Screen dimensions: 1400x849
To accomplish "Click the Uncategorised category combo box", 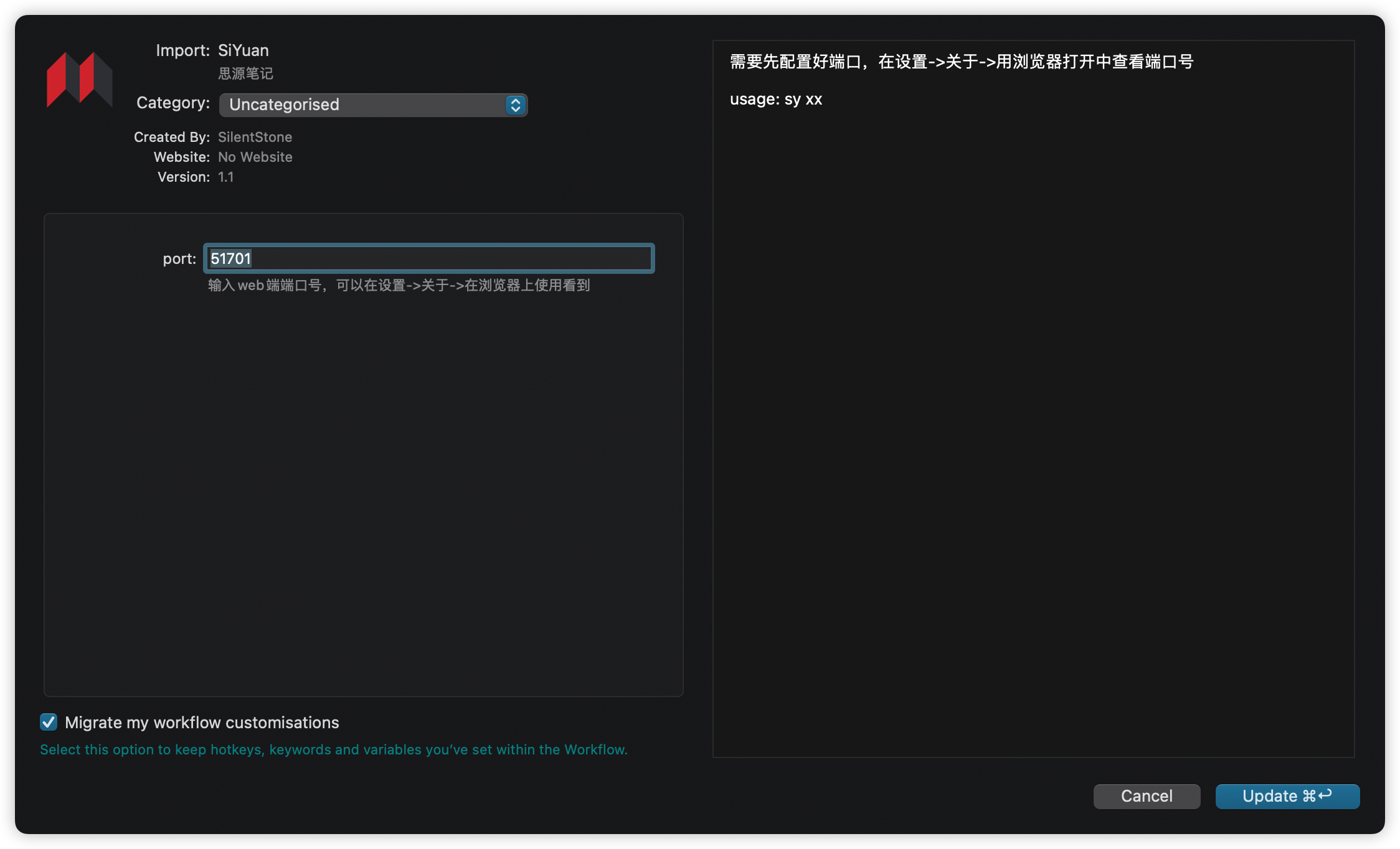I will click(361, 105).
